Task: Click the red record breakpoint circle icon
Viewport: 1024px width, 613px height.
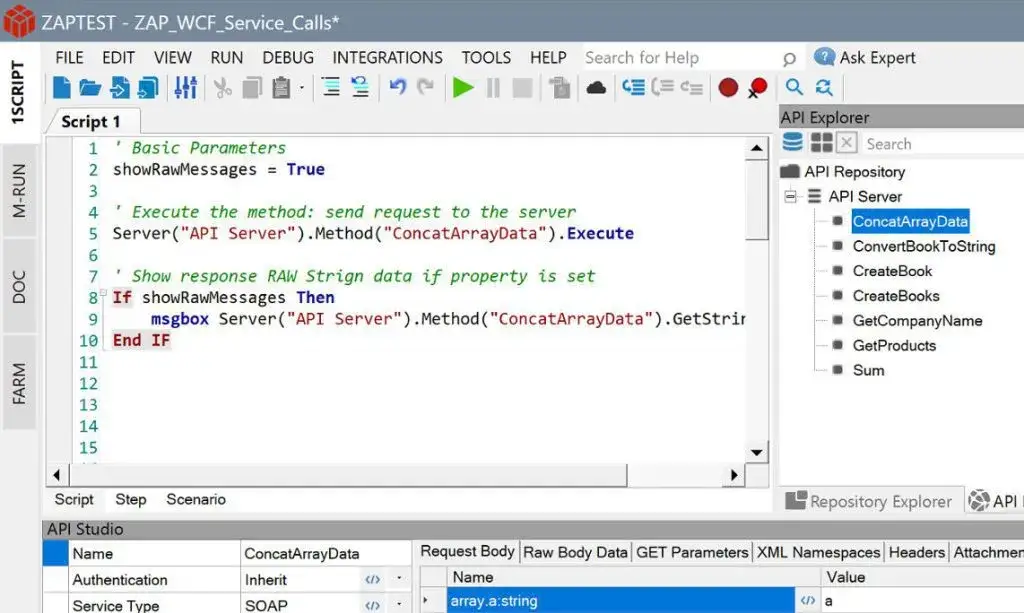Action: click(x=728, y=88)
